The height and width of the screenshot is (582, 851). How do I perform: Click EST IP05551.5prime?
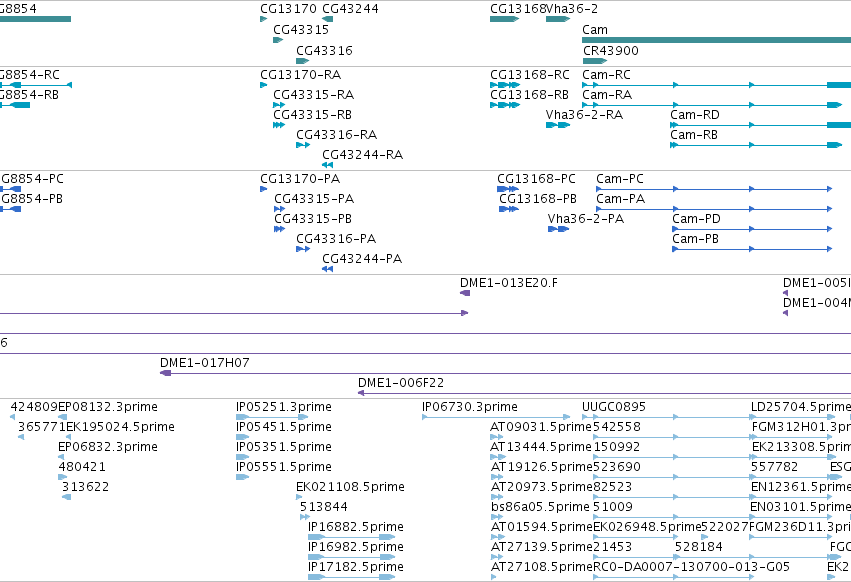pyautogui.click(x=243, y=477)
